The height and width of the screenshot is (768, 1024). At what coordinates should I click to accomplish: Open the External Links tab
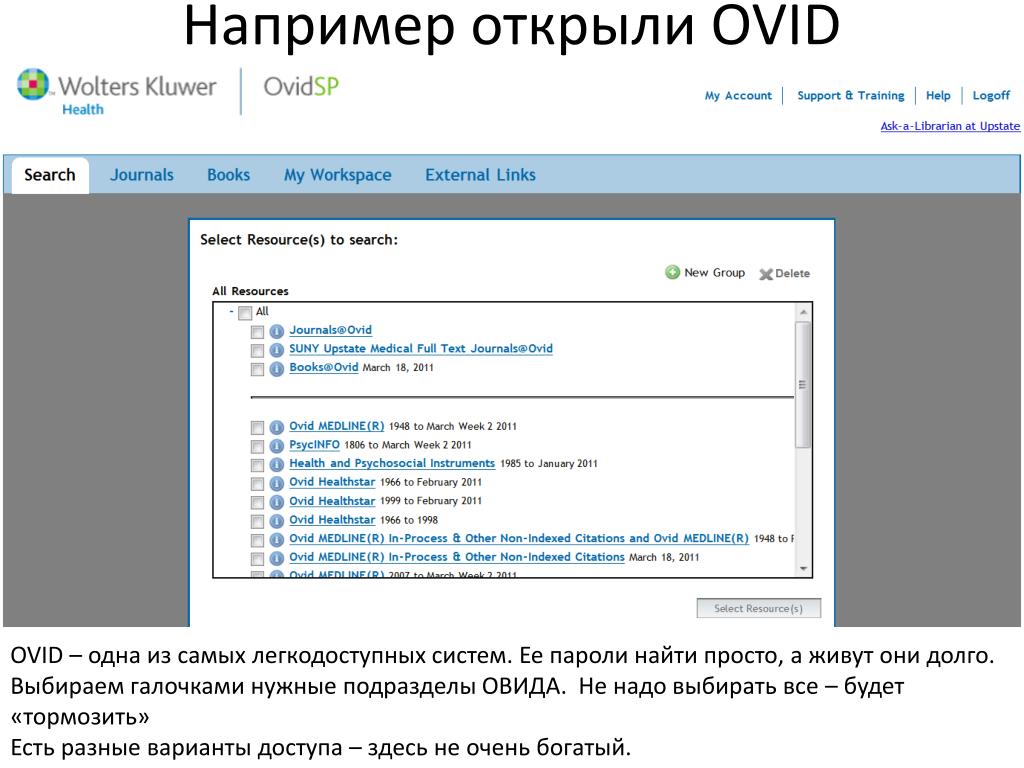pos(481,175)
